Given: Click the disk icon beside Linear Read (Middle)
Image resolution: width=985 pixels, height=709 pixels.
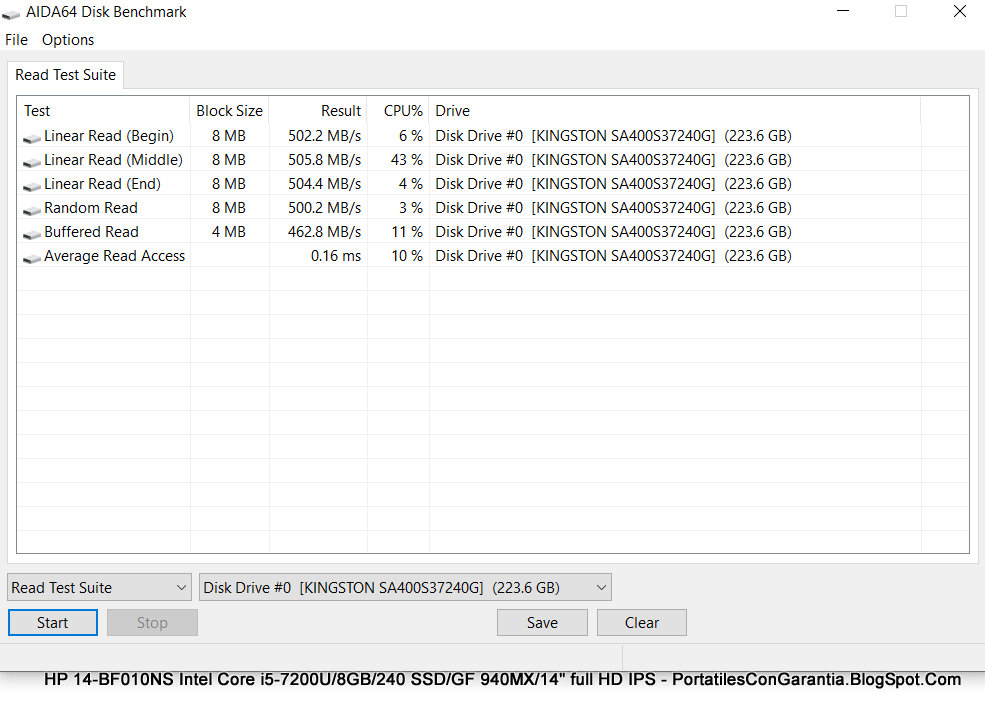Looking at the screenshot, I should pos(32,161).
